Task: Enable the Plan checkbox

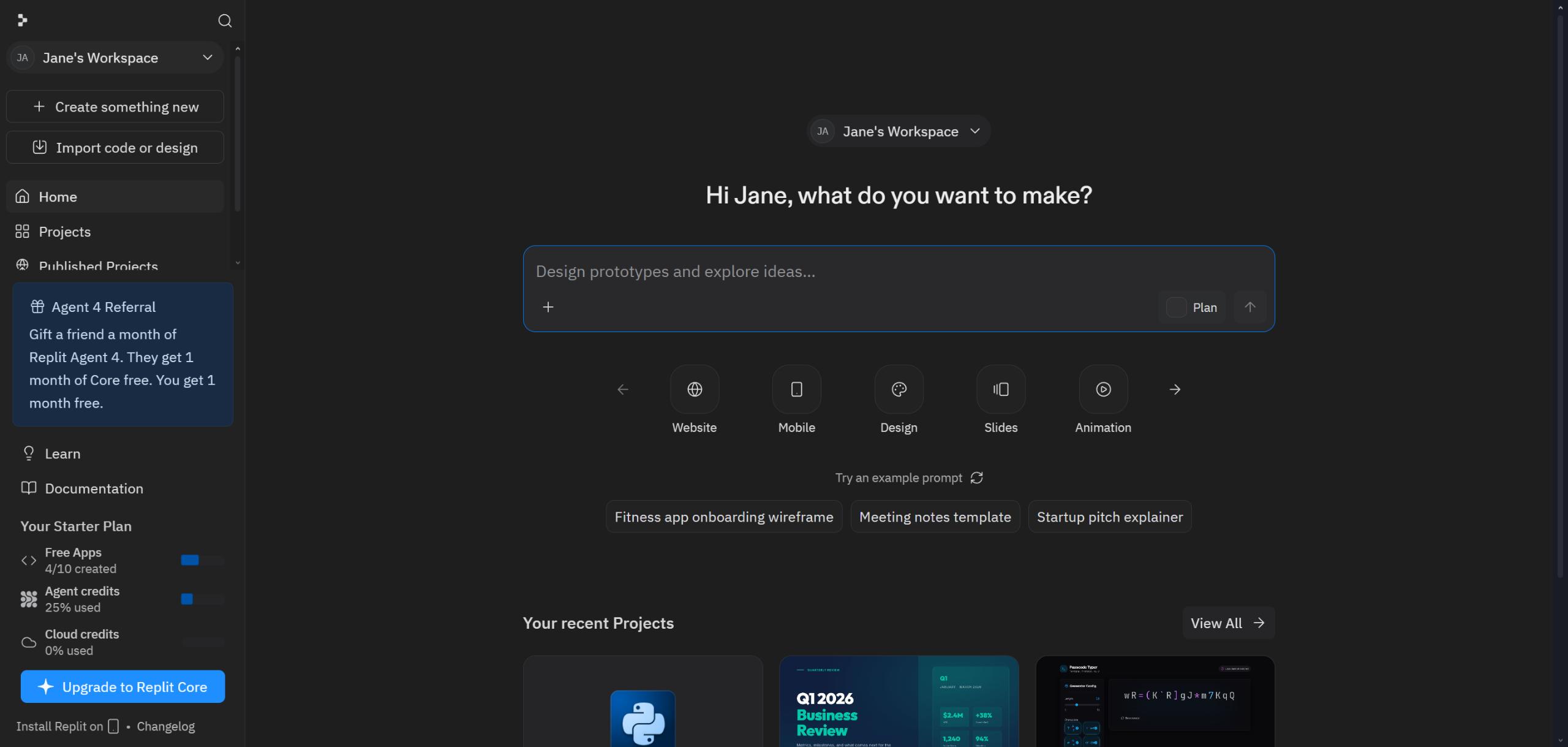Action: pos(1176,307)
